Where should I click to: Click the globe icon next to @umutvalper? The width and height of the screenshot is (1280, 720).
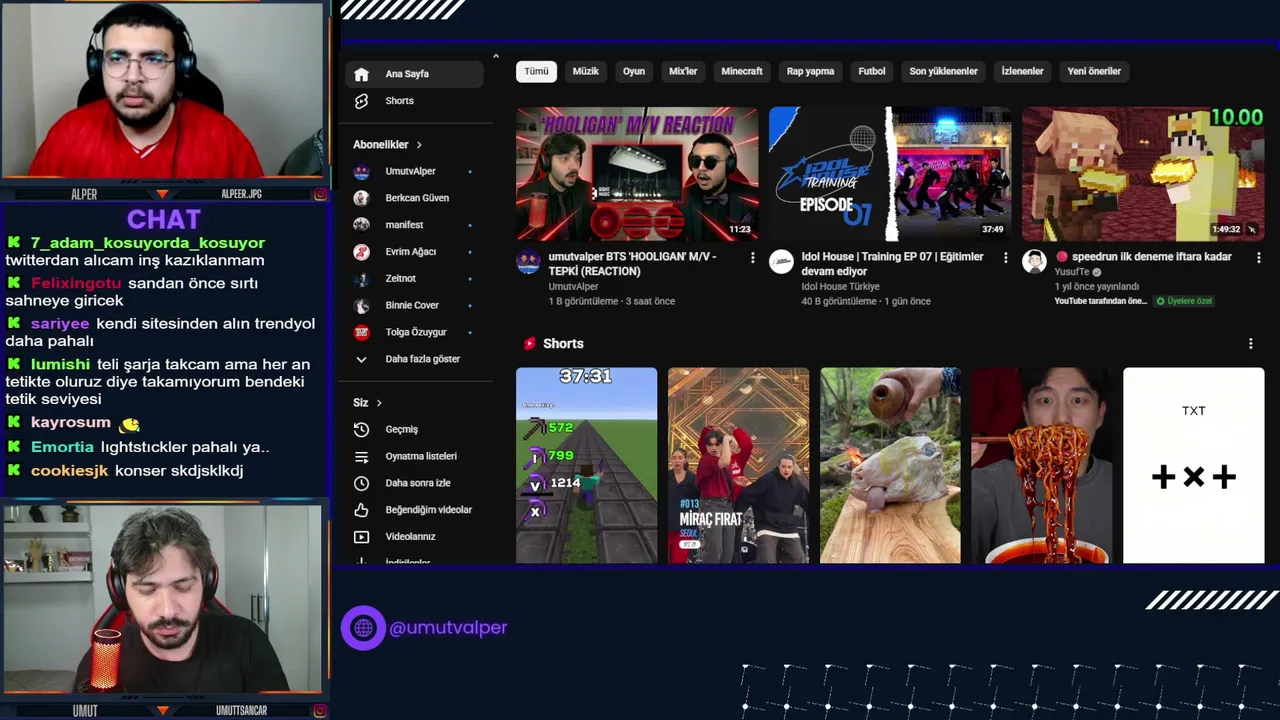coord(363,628)
